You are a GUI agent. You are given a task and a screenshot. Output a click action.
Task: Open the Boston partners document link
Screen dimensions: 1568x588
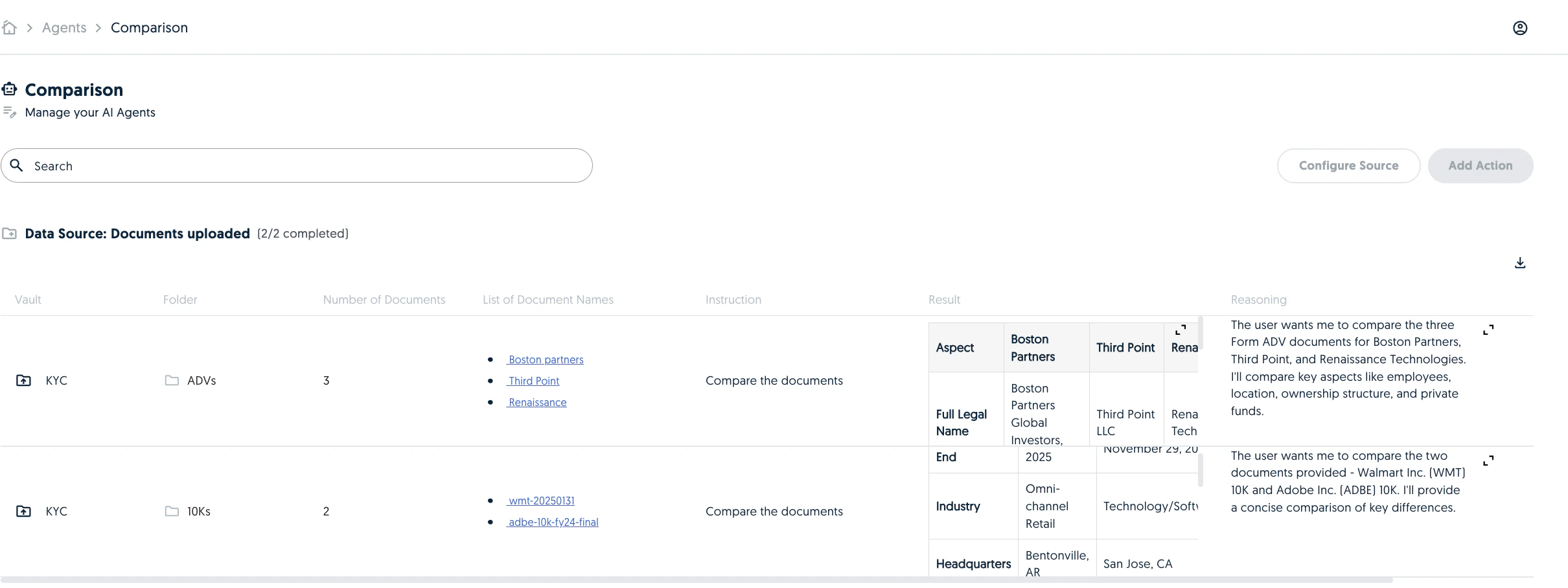pyautogui.click(x=546, y=359)
